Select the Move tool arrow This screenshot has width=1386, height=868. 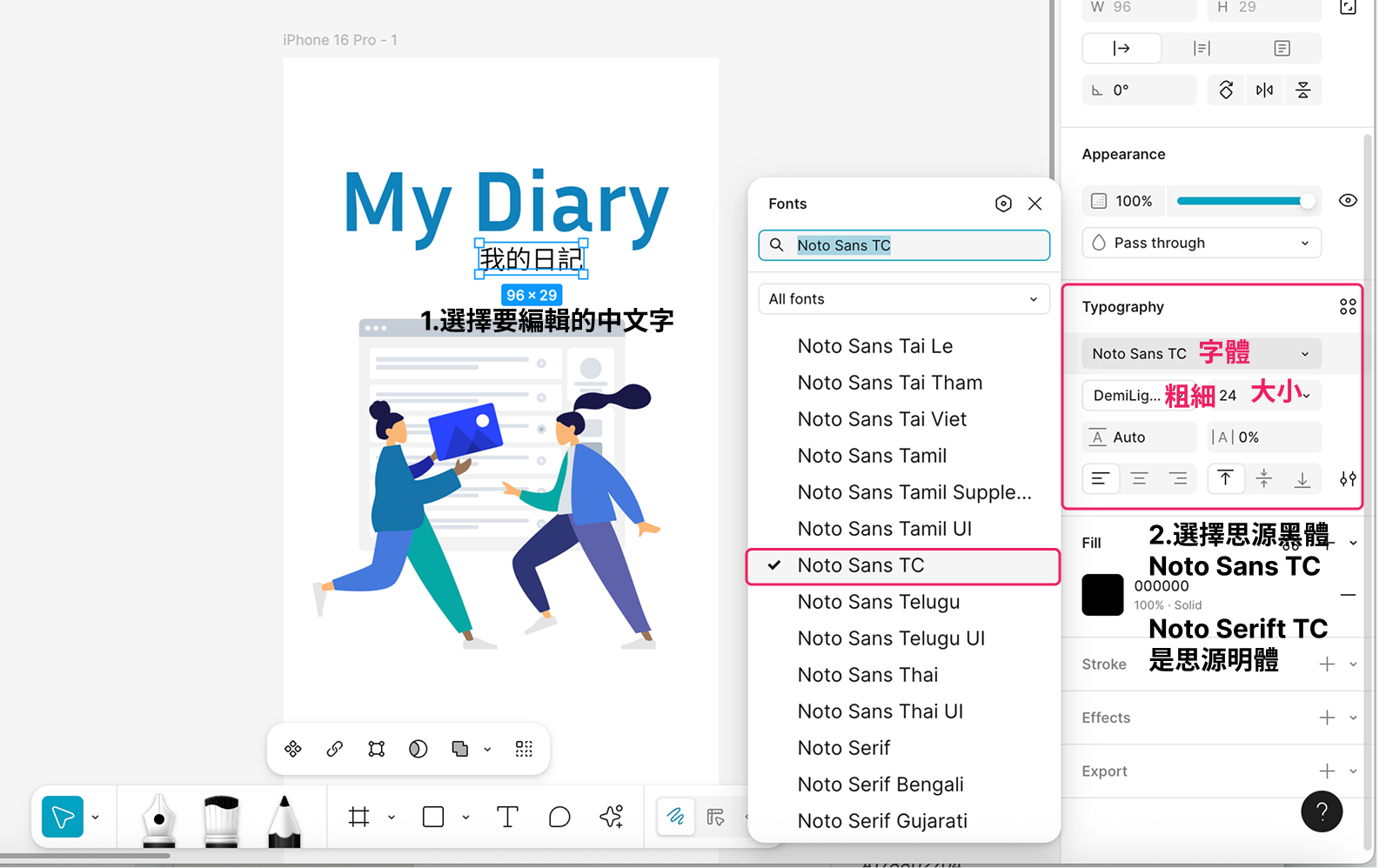pyautogui.click(x=63, y=817)
